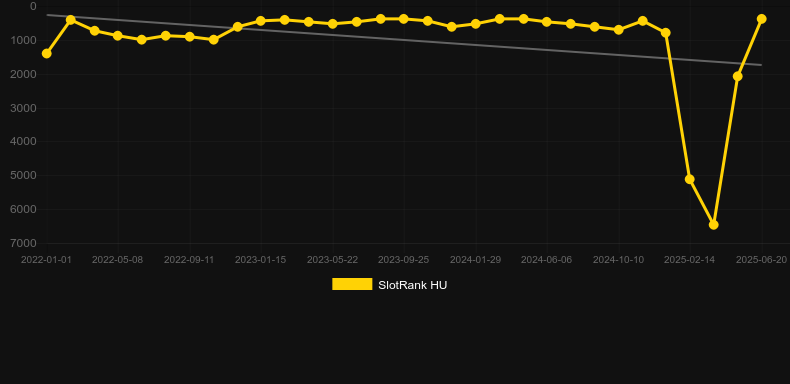Select the data point above 2022-05-08
The image size is (790, 384).
[118, 36]
